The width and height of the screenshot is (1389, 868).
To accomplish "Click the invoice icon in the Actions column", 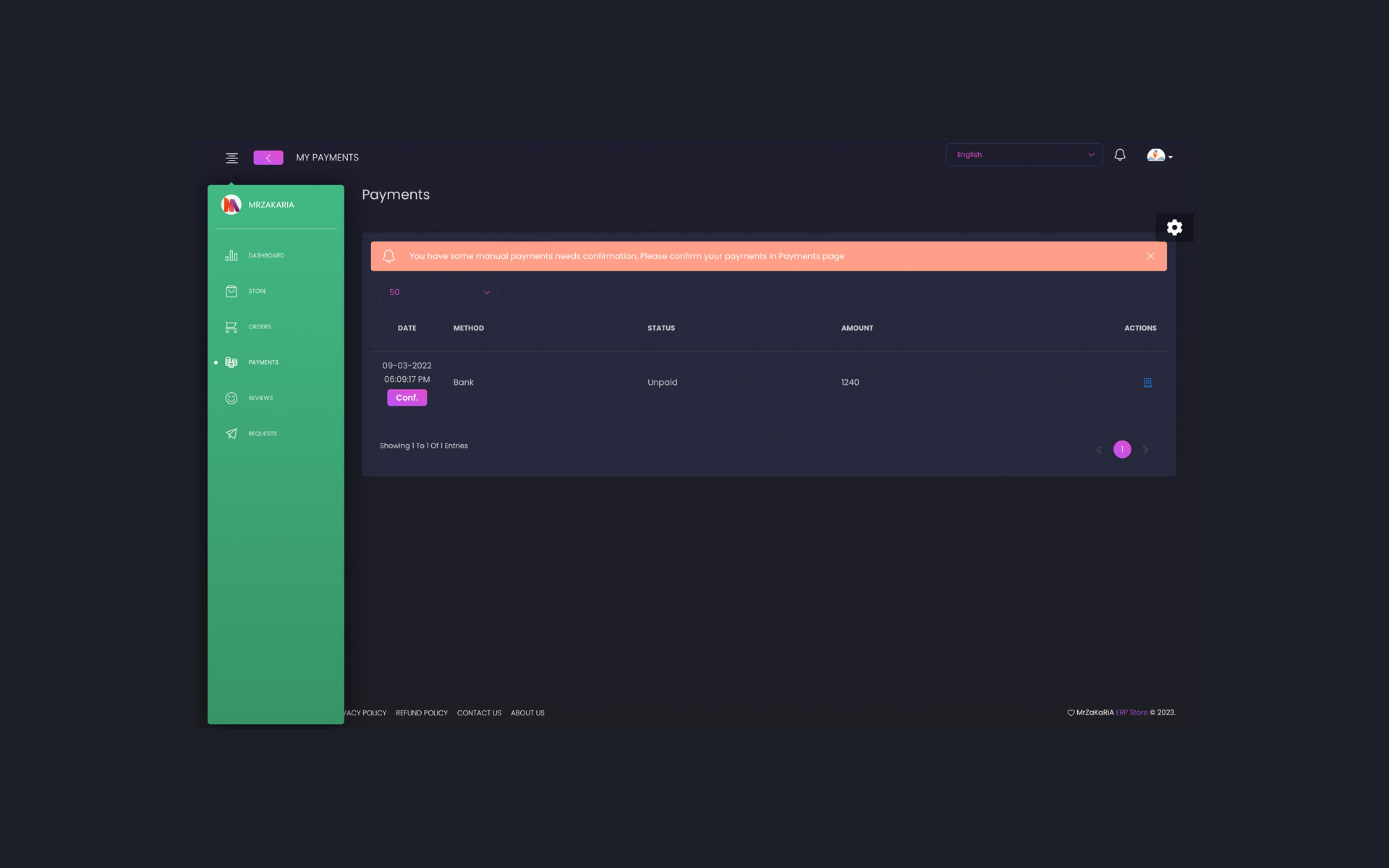I will tap(1147, 382).
